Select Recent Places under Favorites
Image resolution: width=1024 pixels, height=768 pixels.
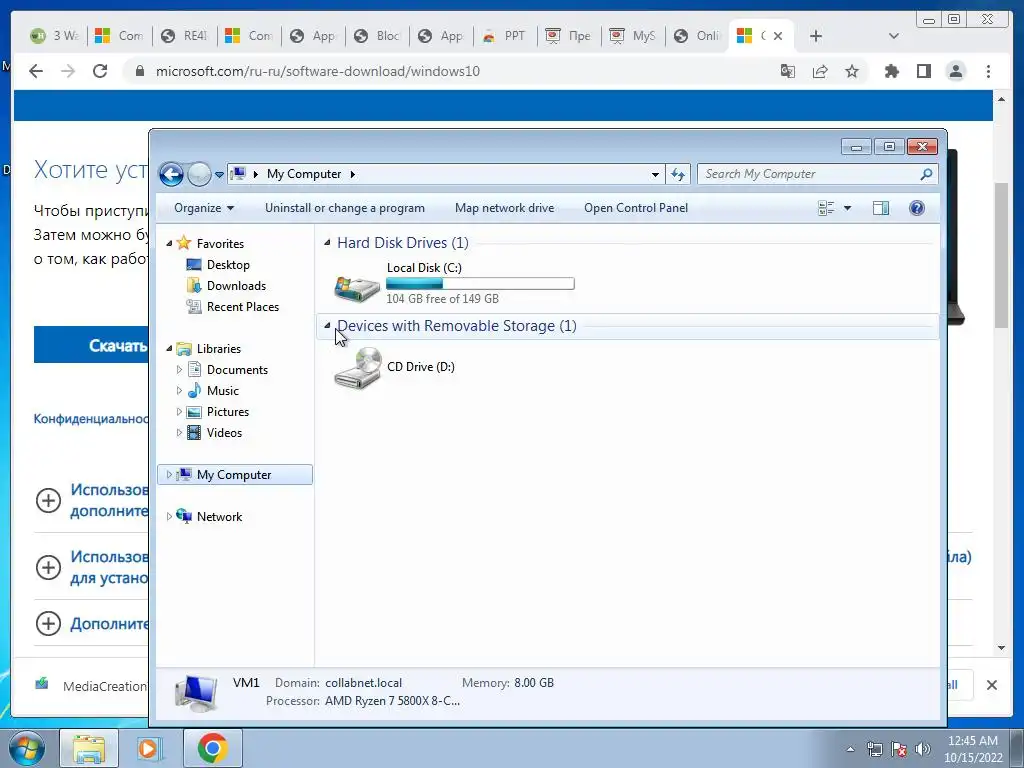click(x=243, y=306)
